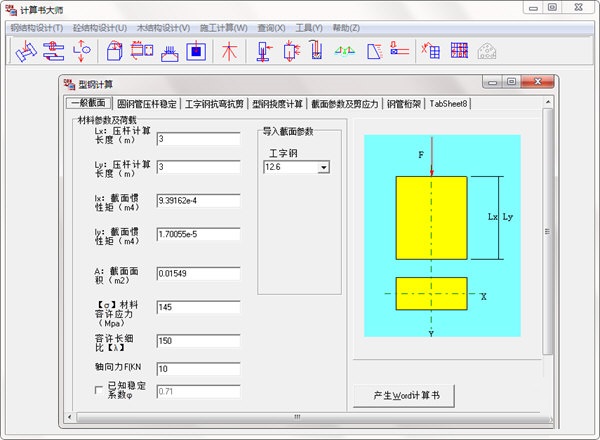This screenshot has height=440, width=600.
Task: Select the 钢管桁架 tab
Action: click(x=403, y=103)
